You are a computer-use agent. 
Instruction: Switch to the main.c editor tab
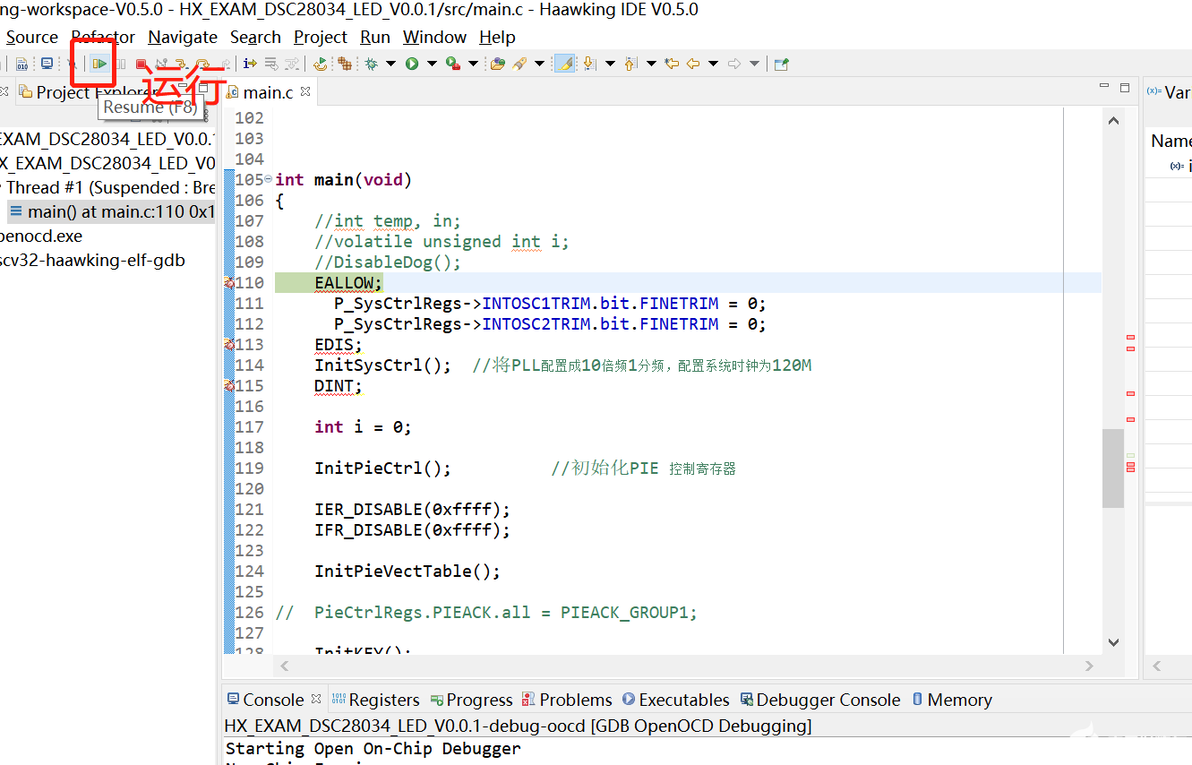268,93
